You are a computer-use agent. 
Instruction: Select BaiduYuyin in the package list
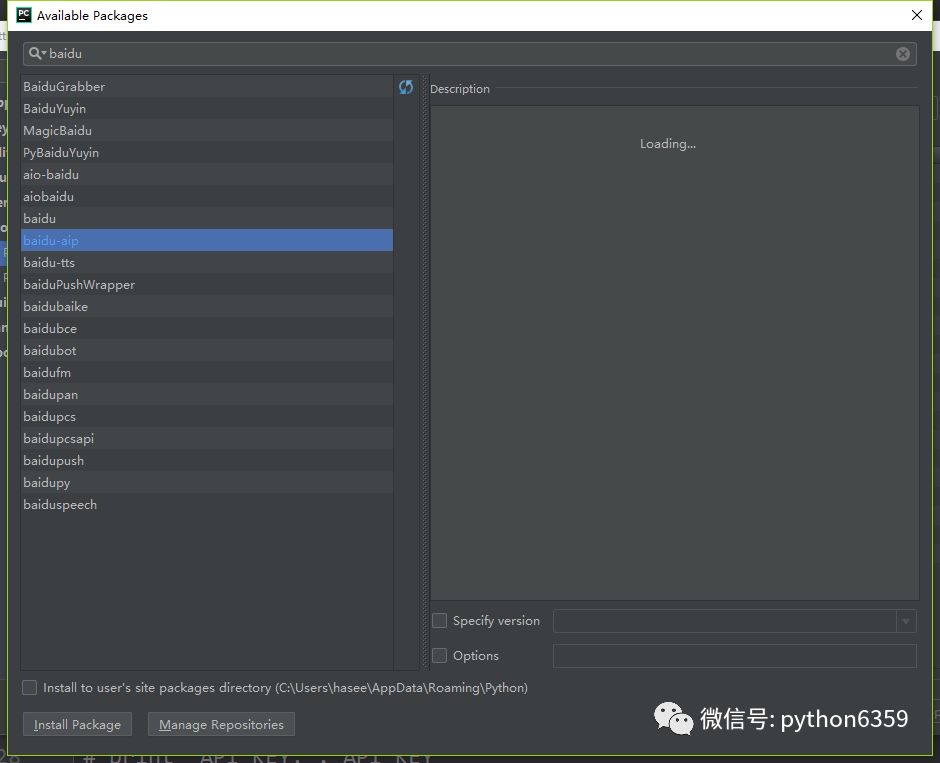[x=207, y=108]
